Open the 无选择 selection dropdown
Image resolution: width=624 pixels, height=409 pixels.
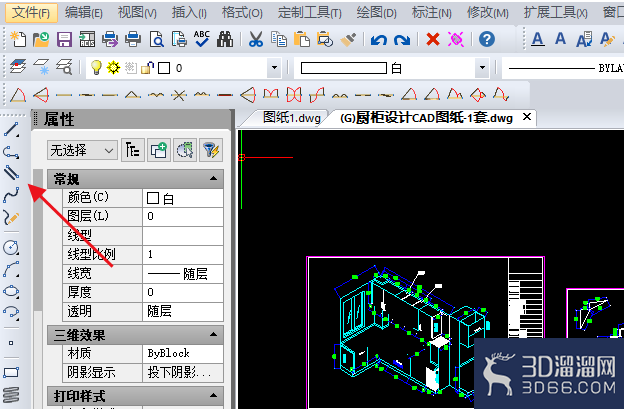click(82, 150)
